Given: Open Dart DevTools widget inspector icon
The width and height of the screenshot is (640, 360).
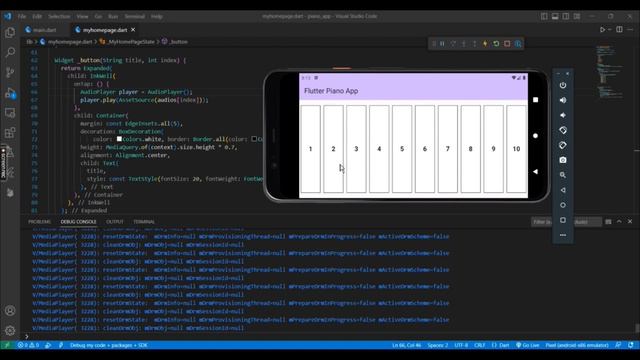Looking at the screenshot, I should click(518, 44).
